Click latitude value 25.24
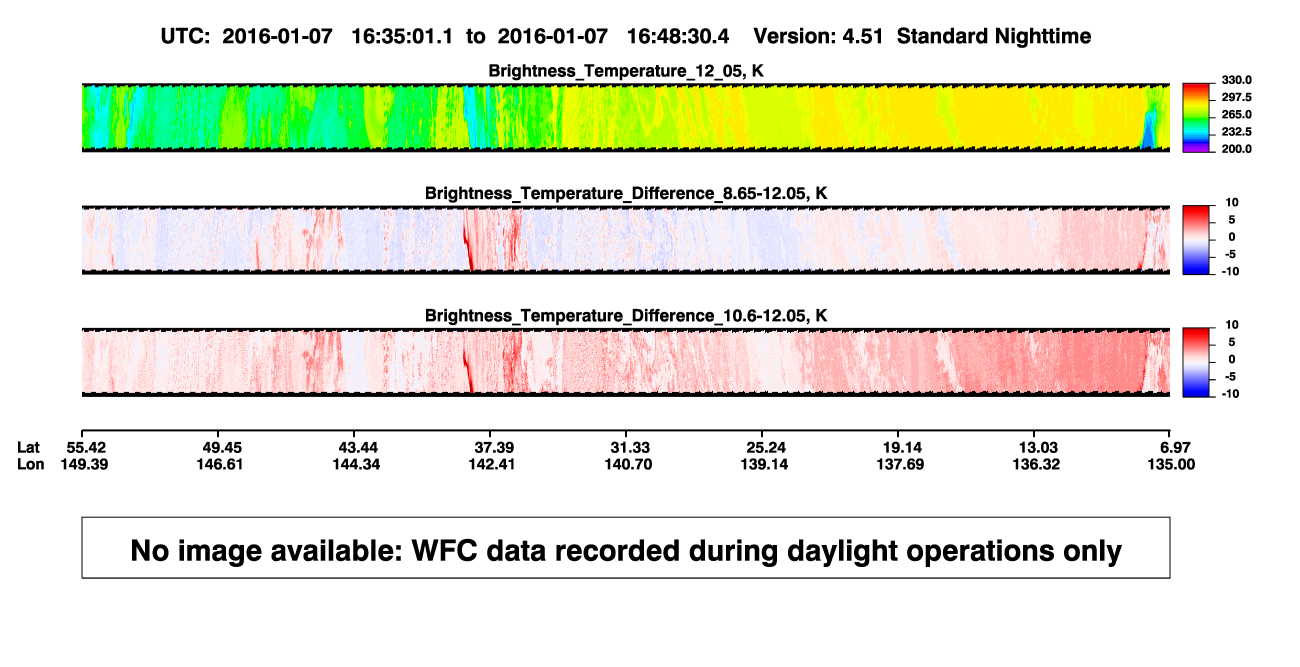The width and height of the screenshot is (1300, 667). pos(766,446)
